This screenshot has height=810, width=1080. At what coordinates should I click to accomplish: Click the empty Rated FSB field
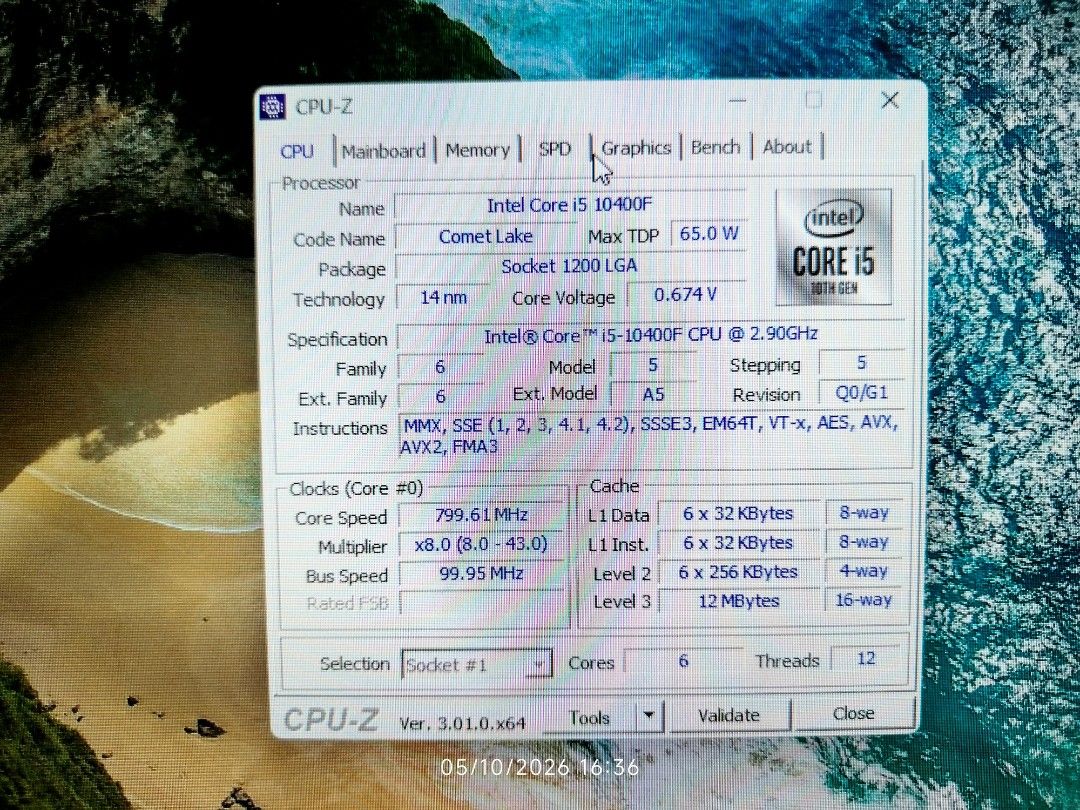481,603
